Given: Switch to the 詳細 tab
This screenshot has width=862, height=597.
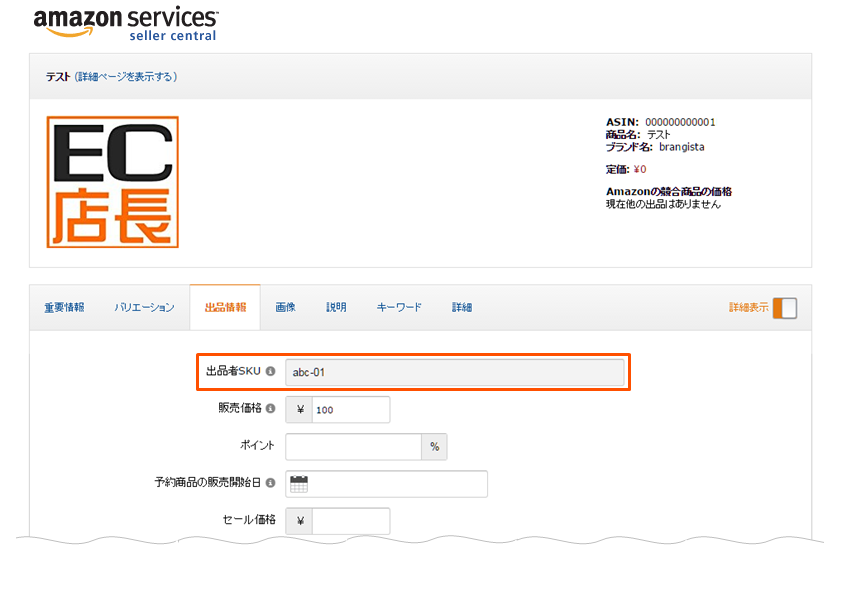Looking at the screenshot, I should pyautogui.click(x=462, y=307).
